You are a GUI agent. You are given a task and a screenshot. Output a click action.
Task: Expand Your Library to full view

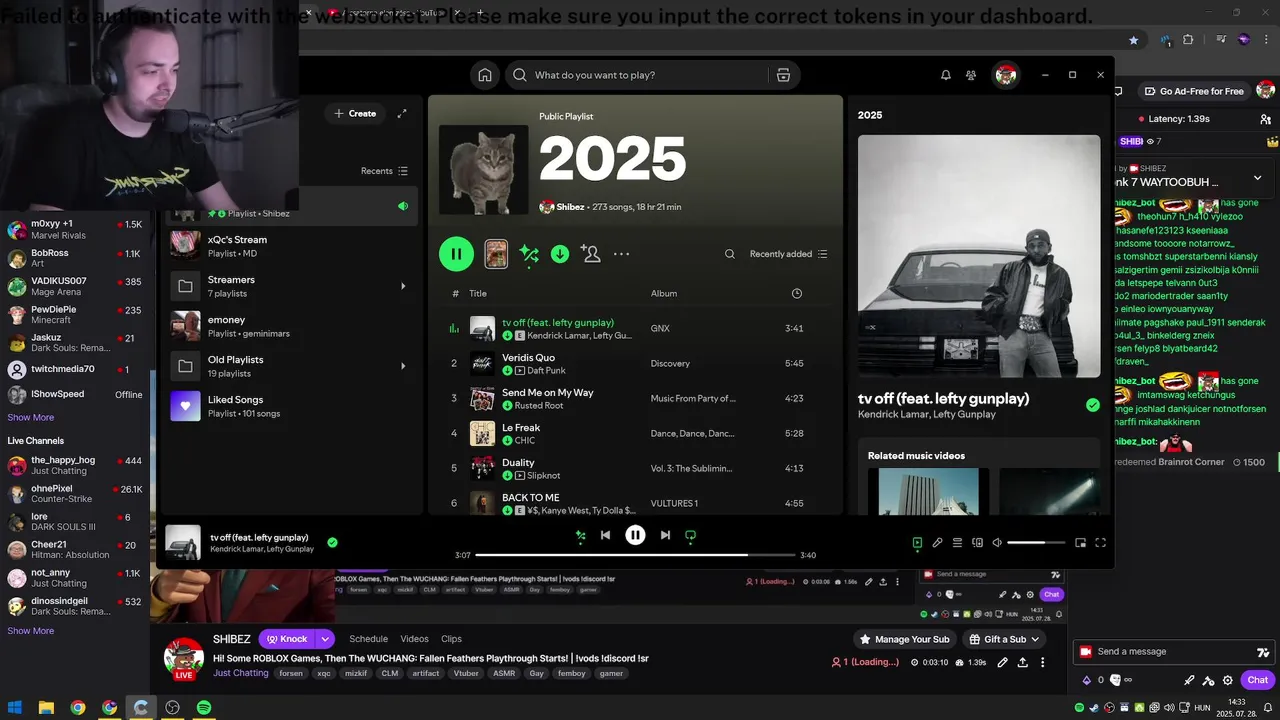click(x=402, y=113)
